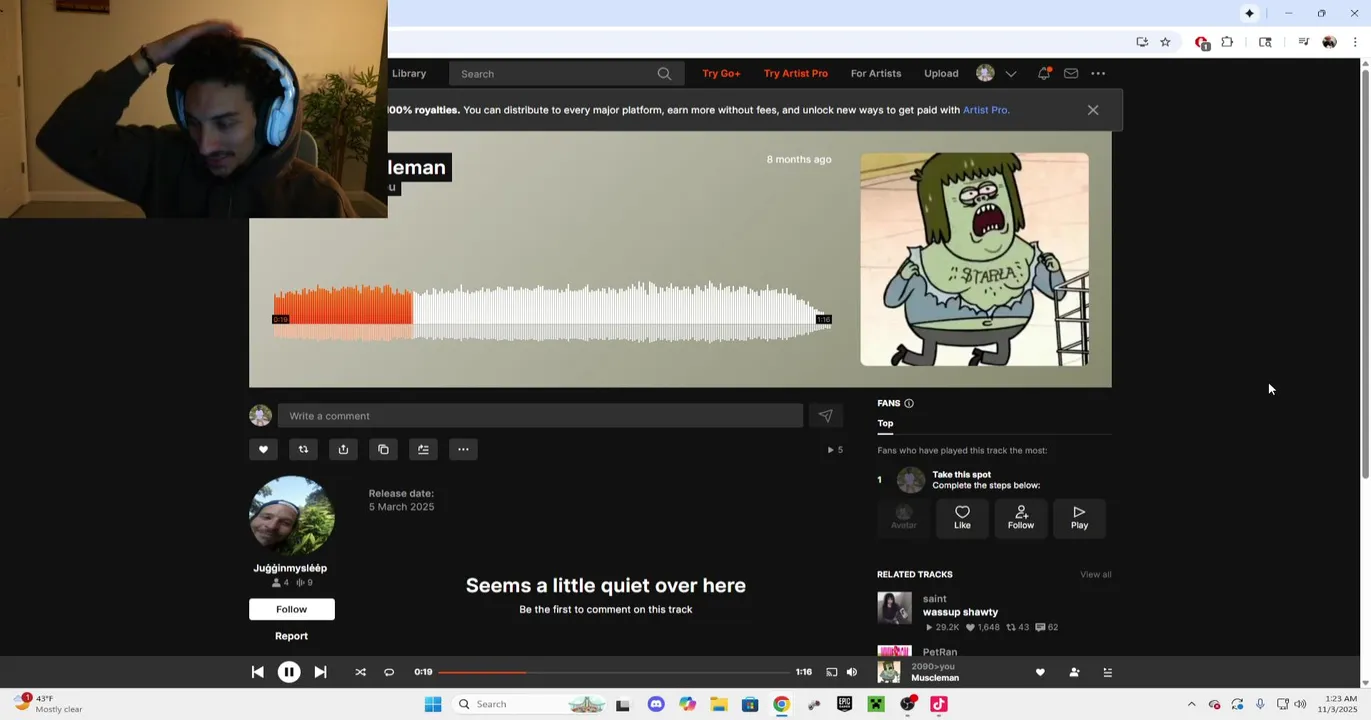The width and height of the screenshot is (1371, 720).
Task: Mute the volume in player bar
Action: pyautogui.click(x=852, y=672)
